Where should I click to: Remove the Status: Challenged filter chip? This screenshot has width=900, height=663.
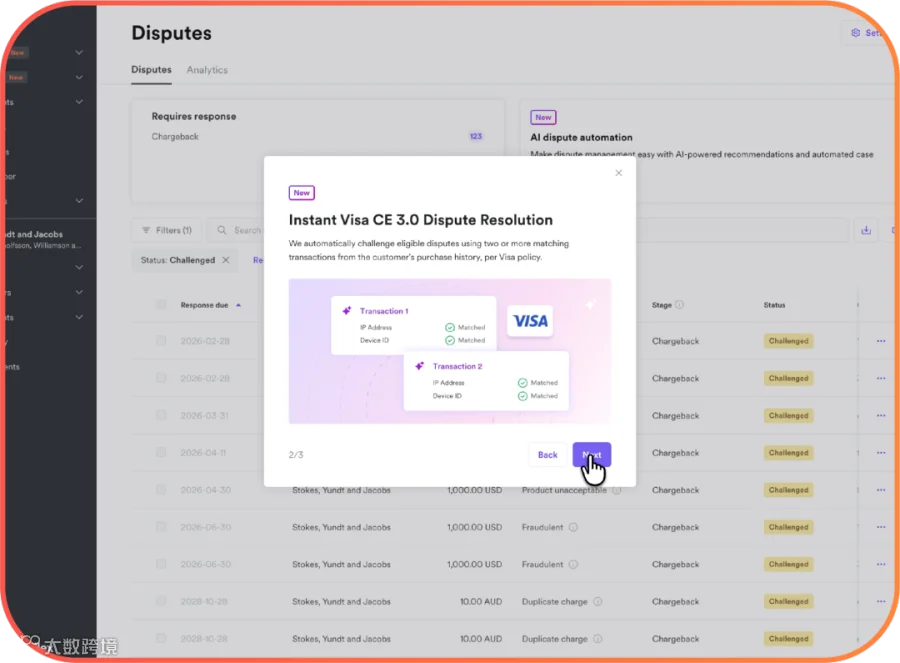point(226,260)
